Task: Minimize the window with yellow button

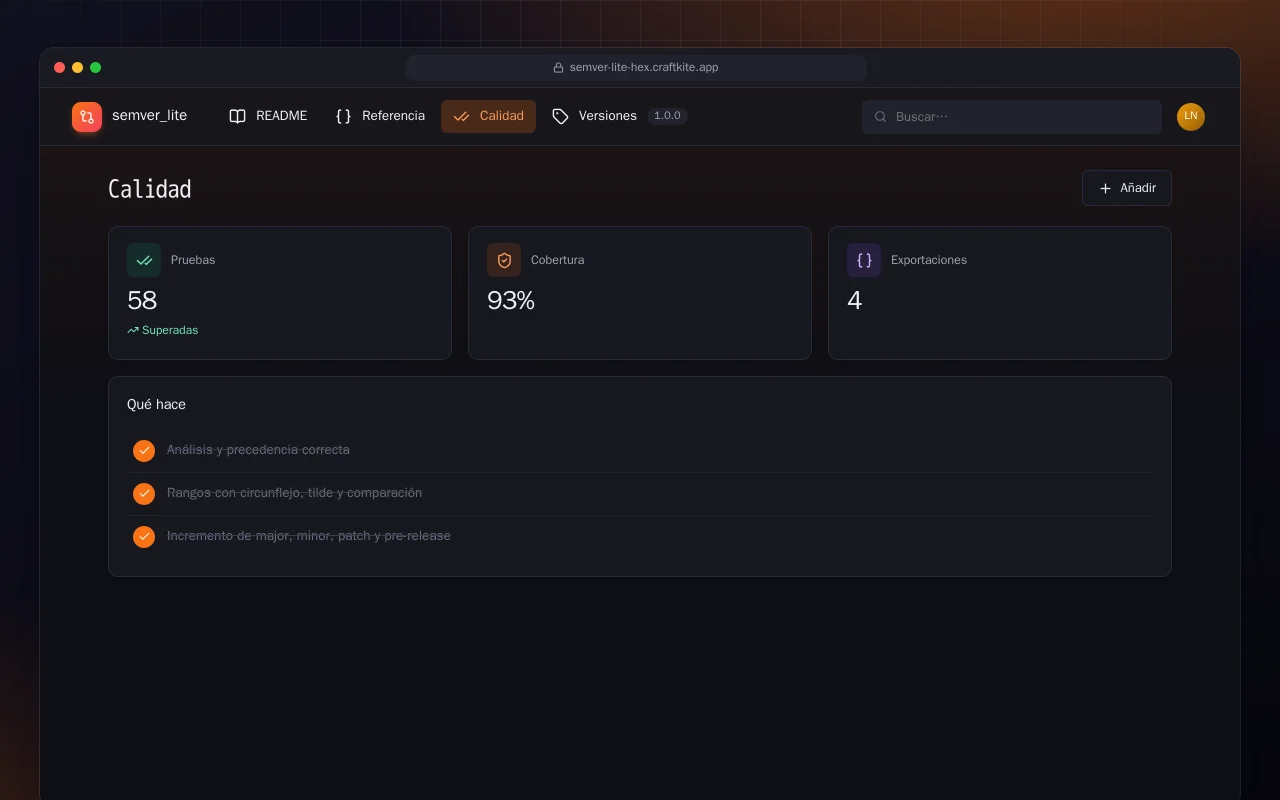Action: coord(78,68)
